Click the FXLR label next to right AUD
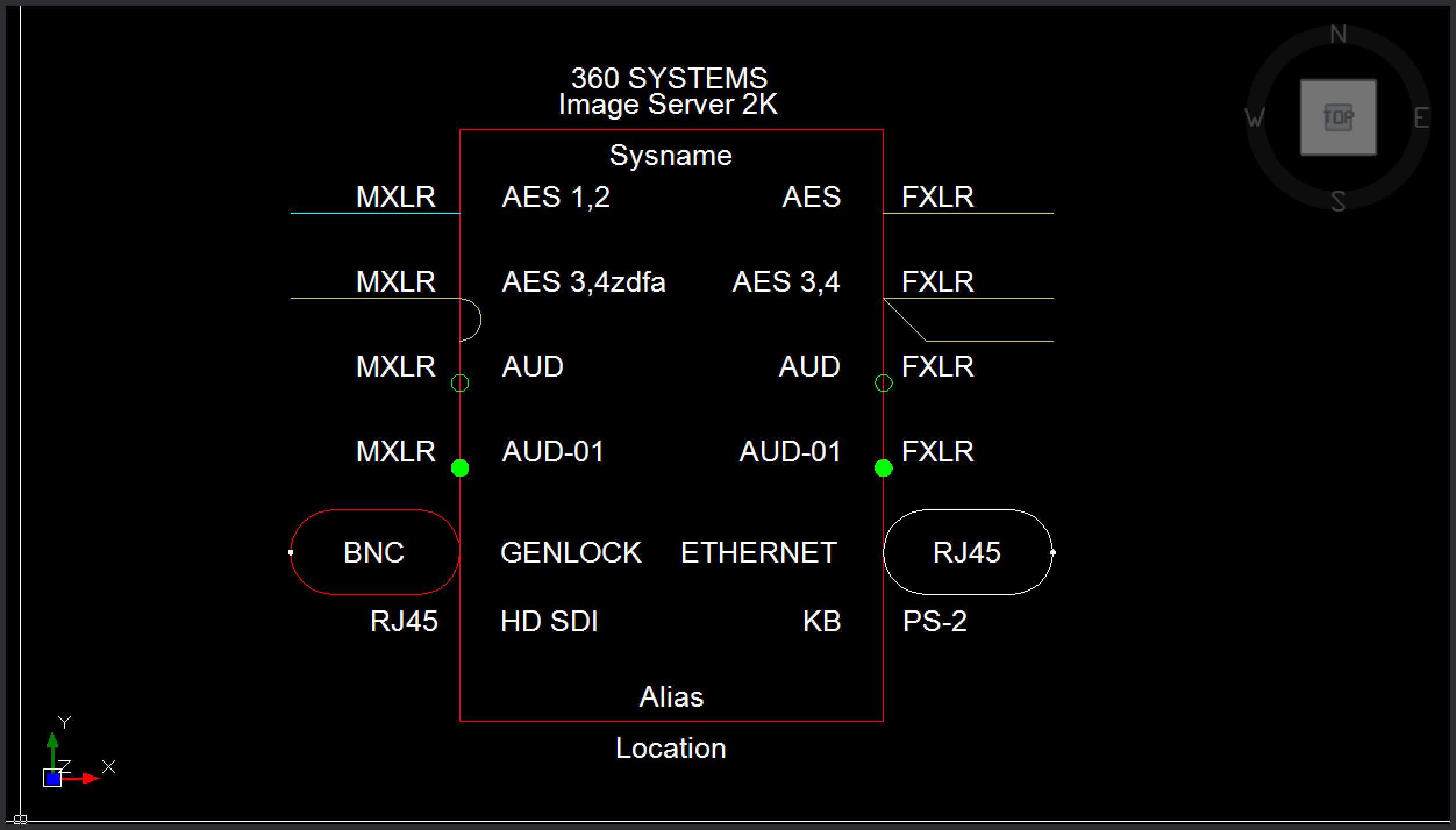1456x830 pixels. 938,367
